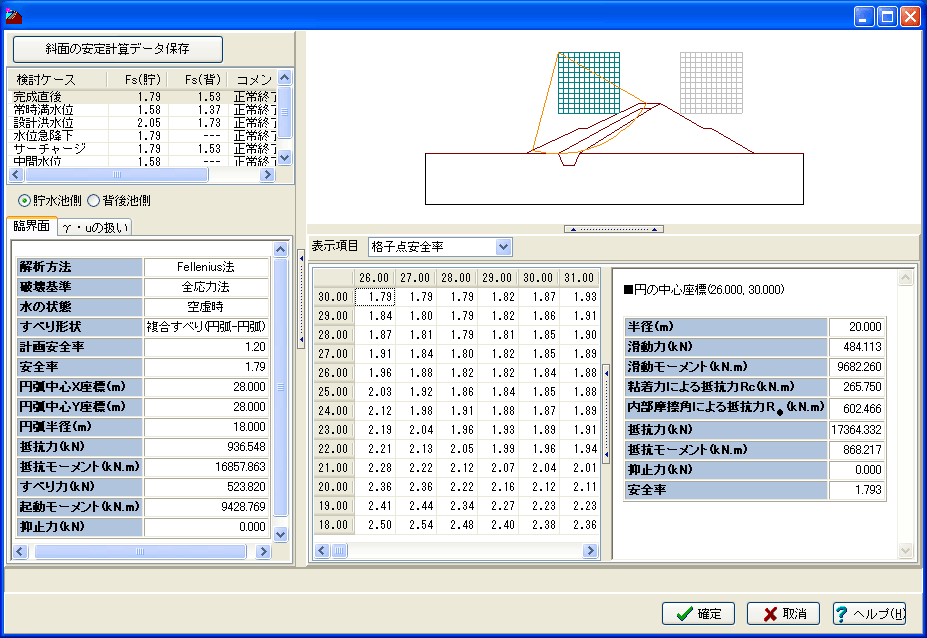Click the case list scroll-left arrow
The image size is (927, 638).
[x=17, y=174]
